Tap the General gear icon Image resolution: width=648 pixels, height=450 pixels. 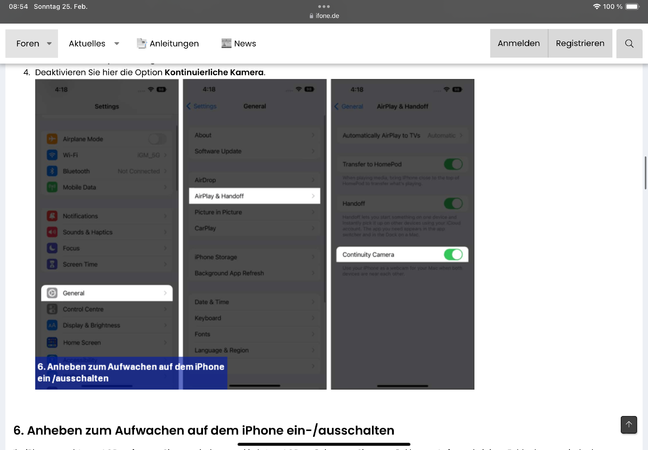coord(52,293)
